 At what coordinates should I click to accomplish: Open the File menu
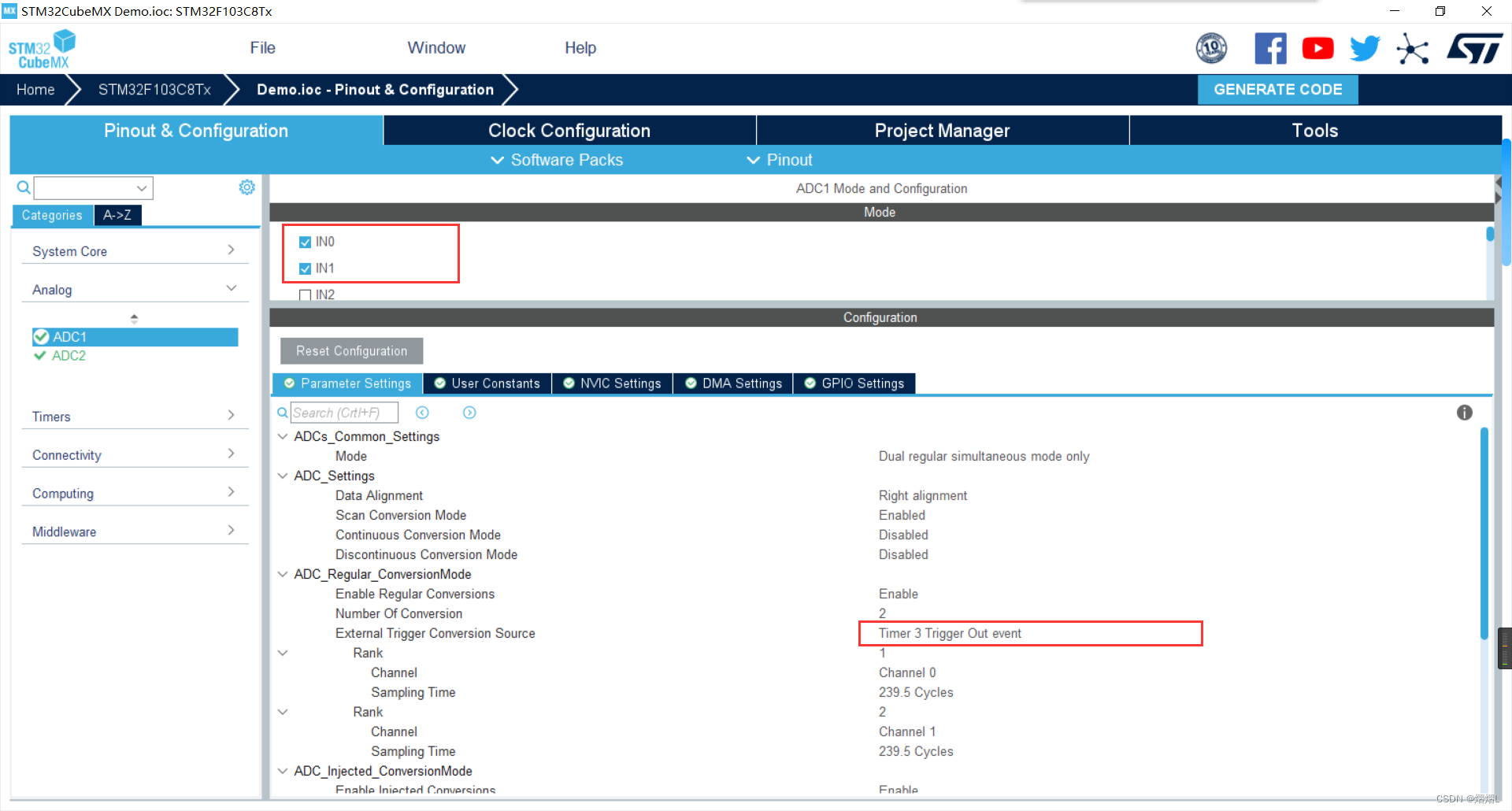262,48
